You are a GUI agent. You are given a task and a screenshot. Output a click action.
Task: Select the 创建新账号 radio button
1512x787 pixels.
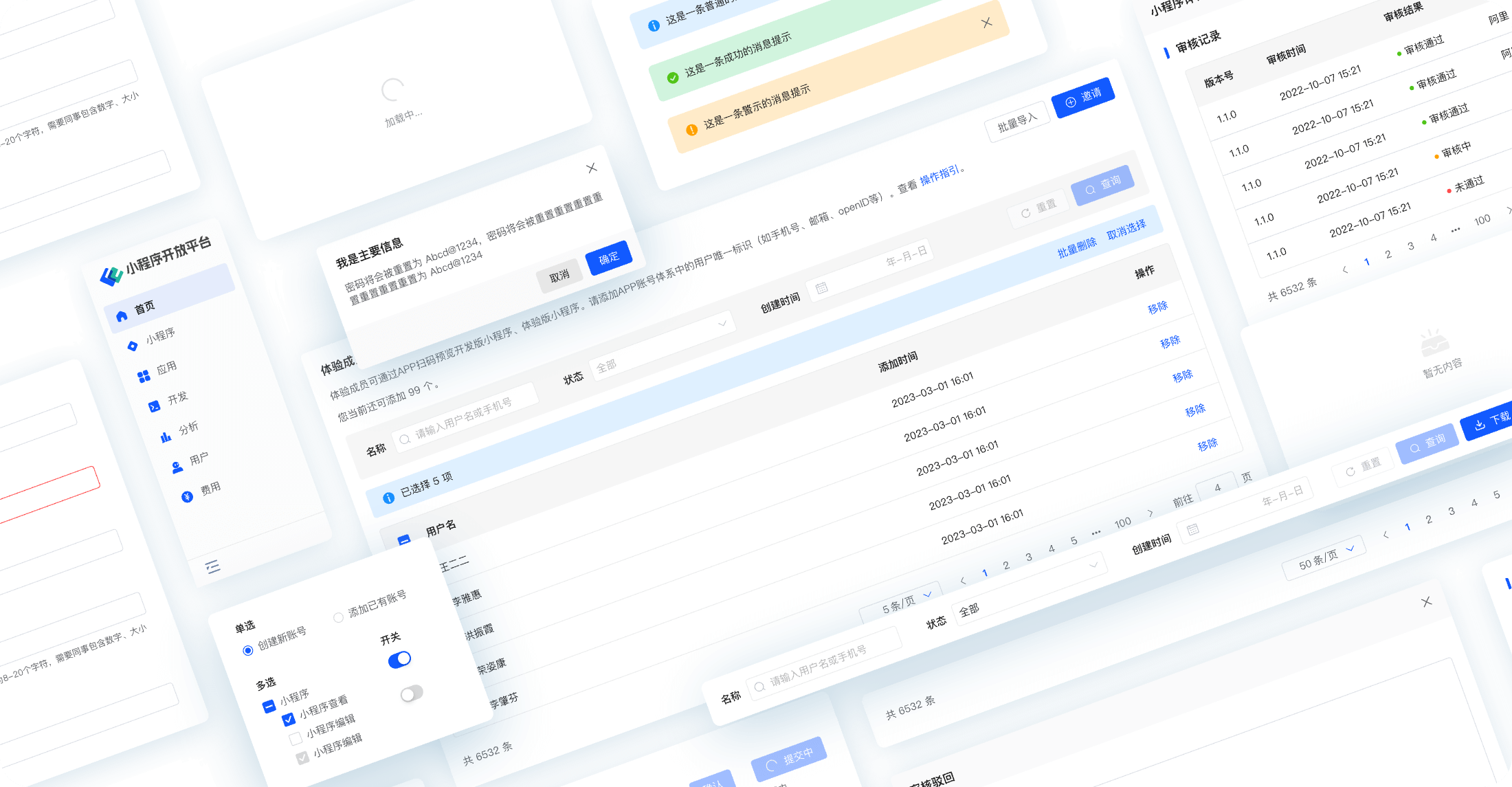click(248, 650)
